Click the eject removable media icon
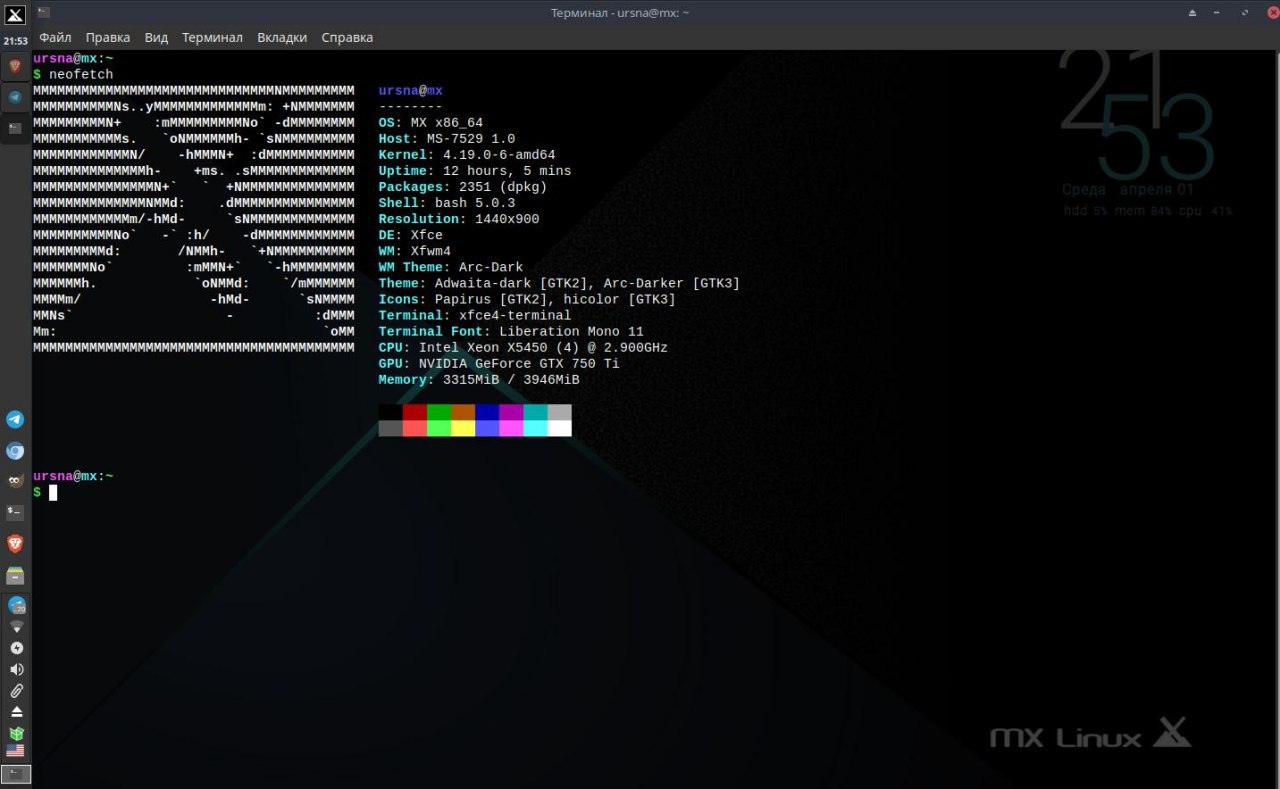 (x=16, y=712)
